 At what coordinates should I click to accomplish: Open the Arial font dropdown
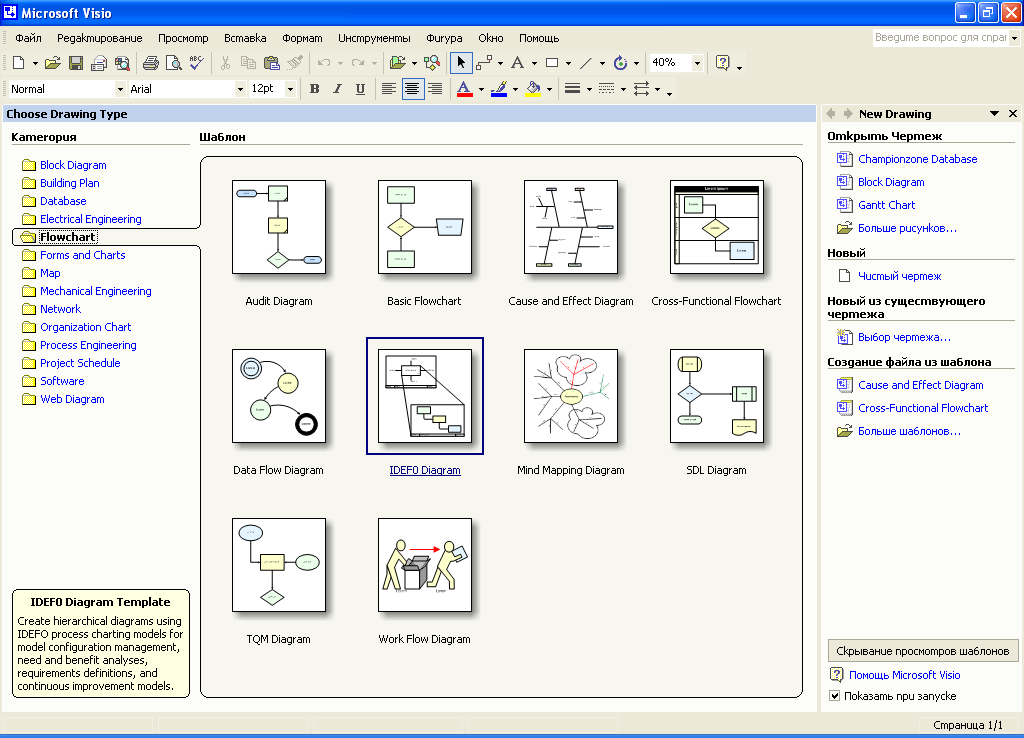tap(240, 89)
